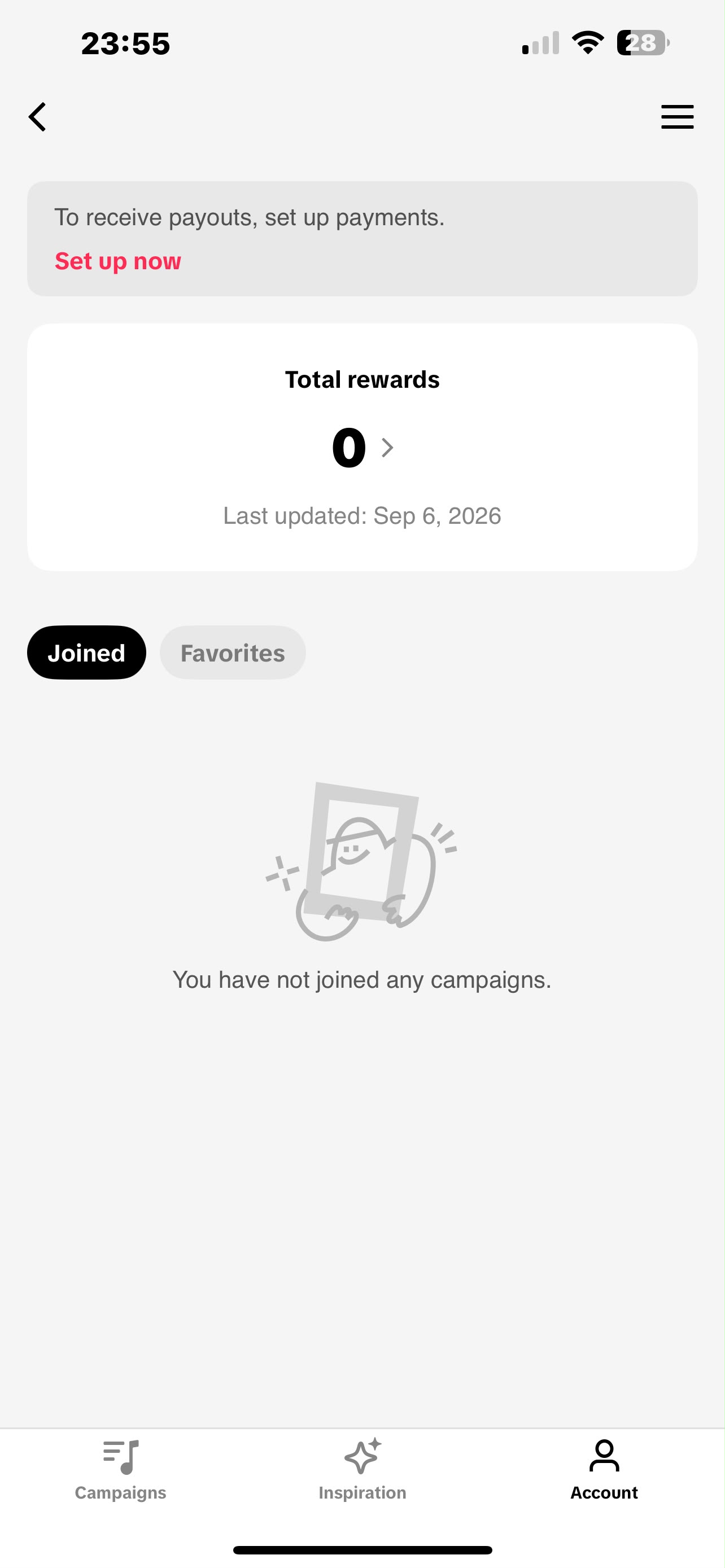Tap the Wi-Fi status icon
The image size is (725, 1568).
(587, 42)
